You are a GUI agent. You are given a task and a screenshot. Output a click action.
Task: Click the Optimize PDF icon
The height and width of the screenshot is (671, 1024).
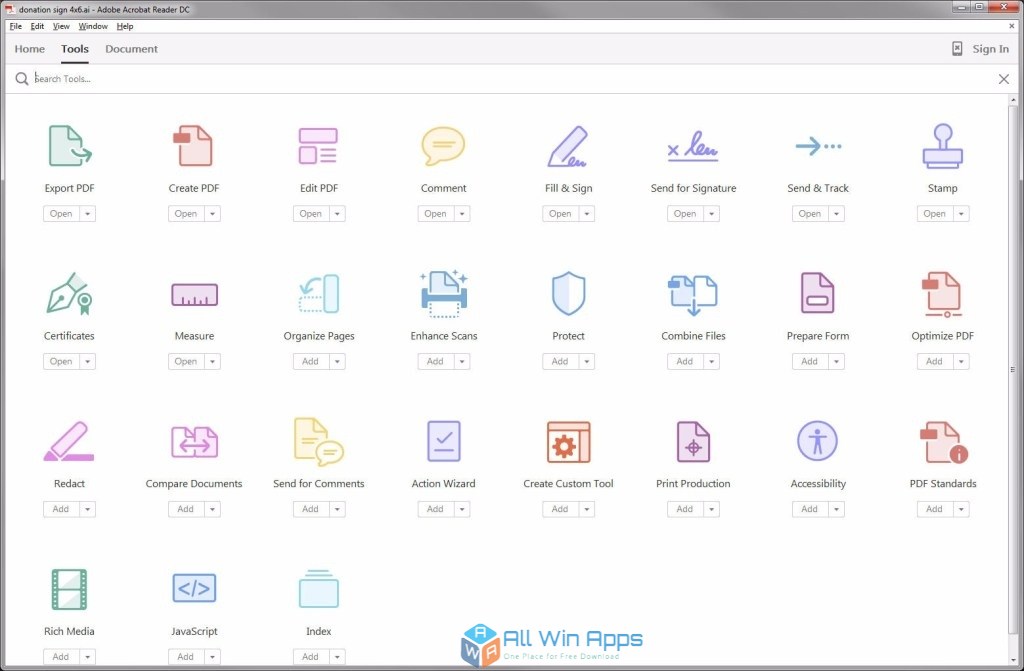coord(942,295)
